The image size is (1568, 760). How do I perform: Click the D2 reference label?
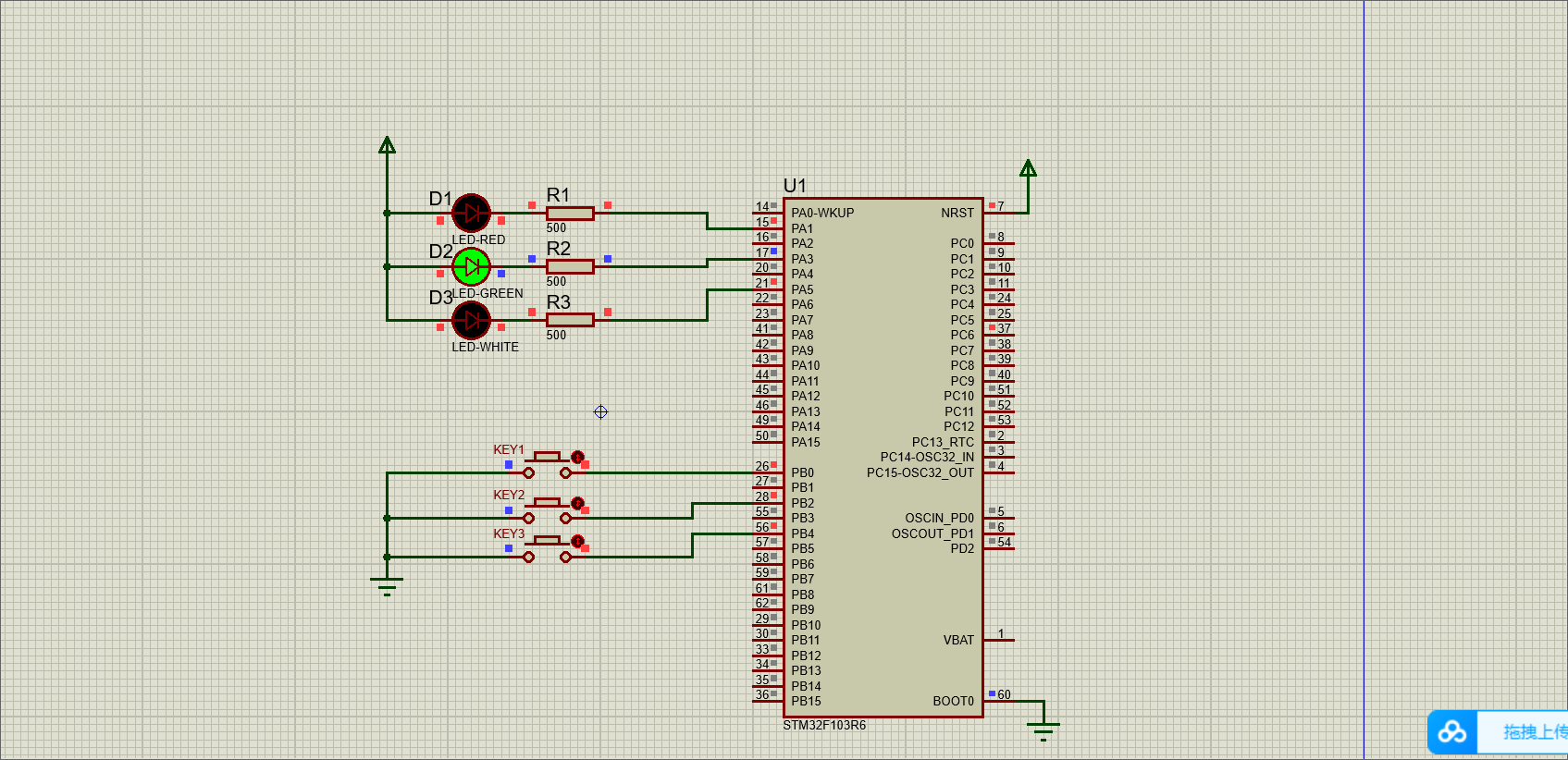click(440, 251)
